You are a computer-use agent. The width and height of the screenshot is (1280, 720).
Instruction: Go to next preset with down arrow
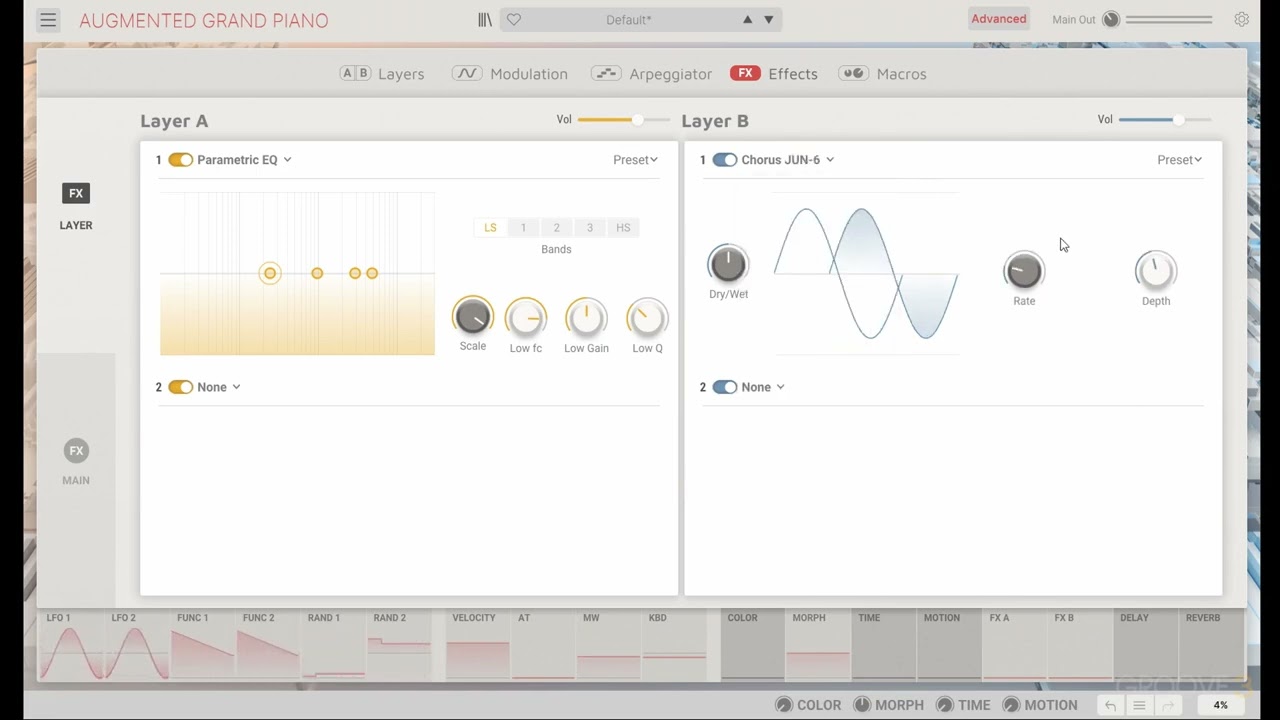pyautogui.click(x=769, y=20)
